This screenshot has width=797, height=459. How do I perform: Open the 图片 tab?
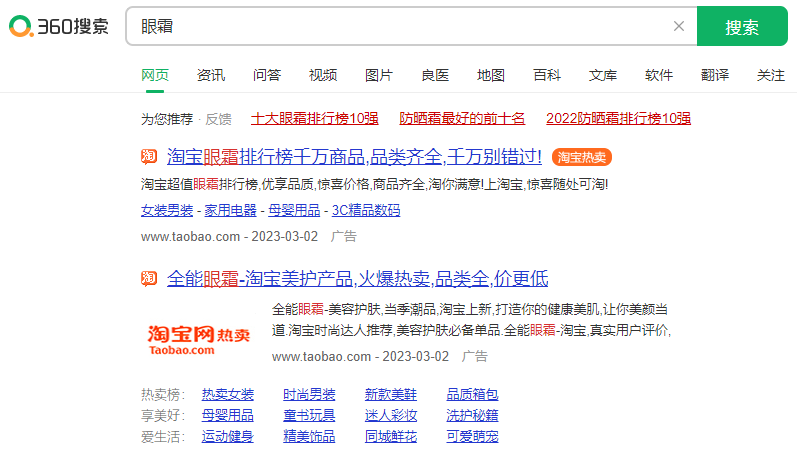click(379, 75)
